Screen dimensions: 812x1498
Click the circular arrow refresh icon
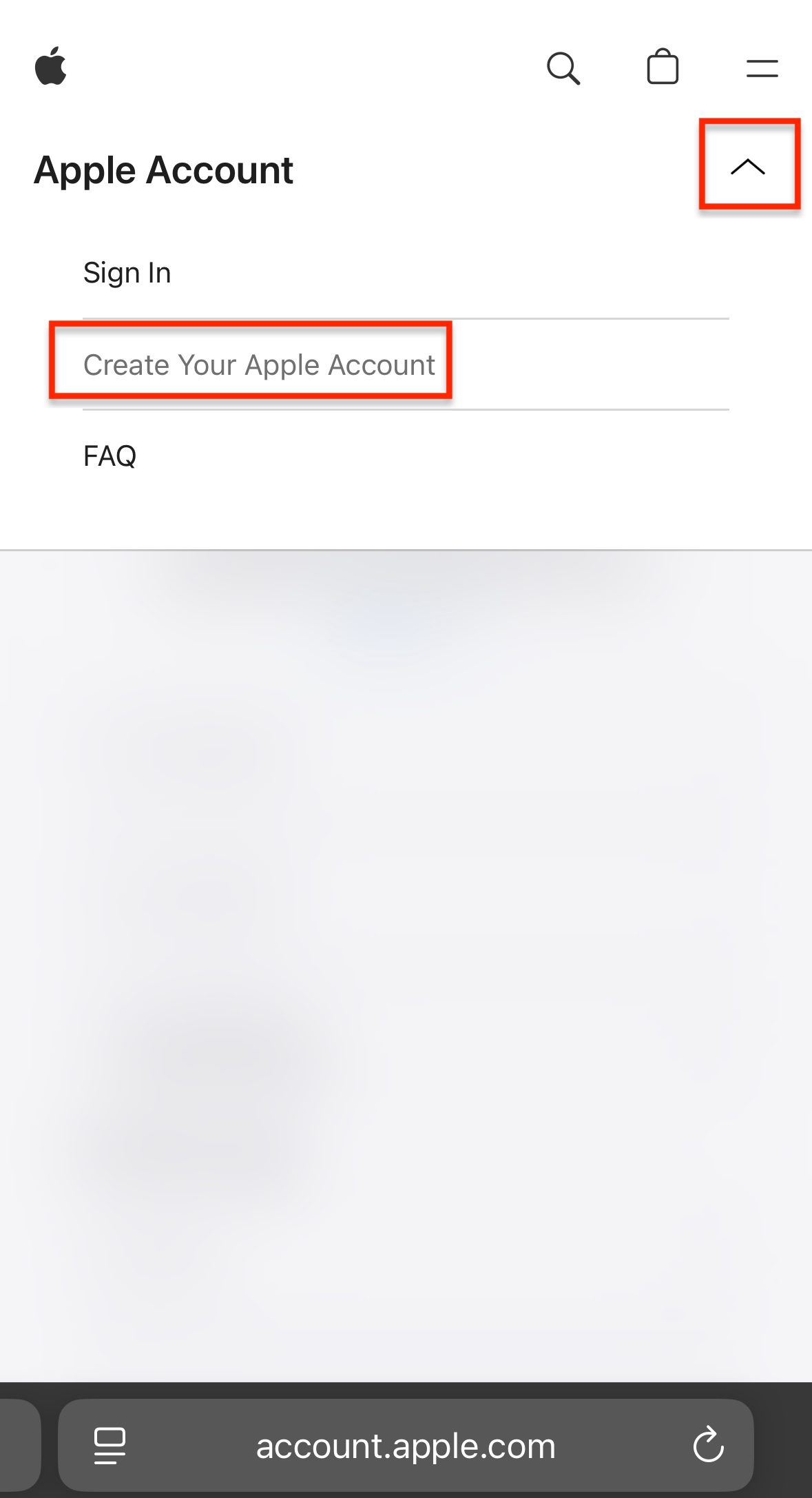click(708, 1446)
